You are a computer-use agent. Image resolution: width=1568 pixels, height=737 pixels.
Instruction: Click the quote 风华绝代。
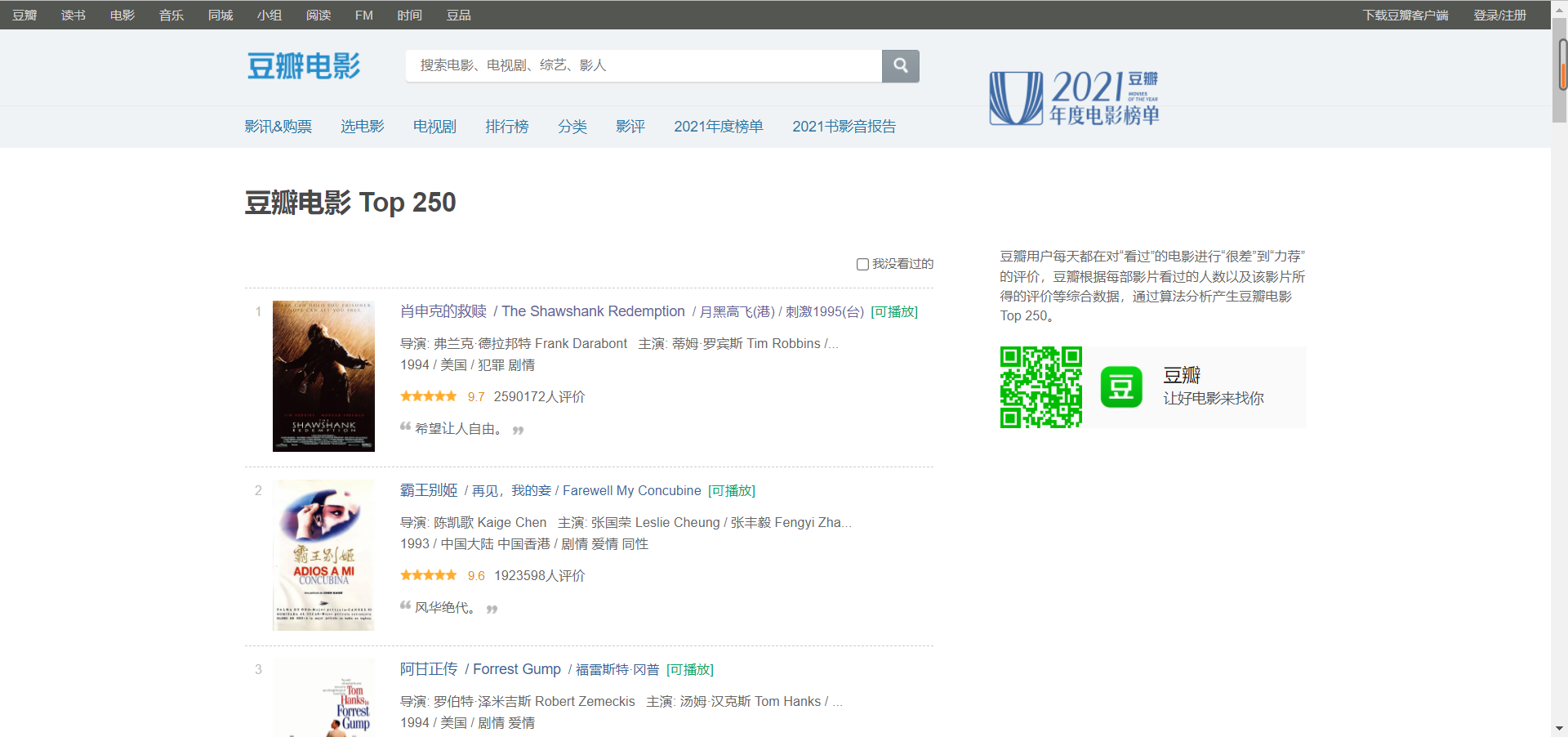446,608
